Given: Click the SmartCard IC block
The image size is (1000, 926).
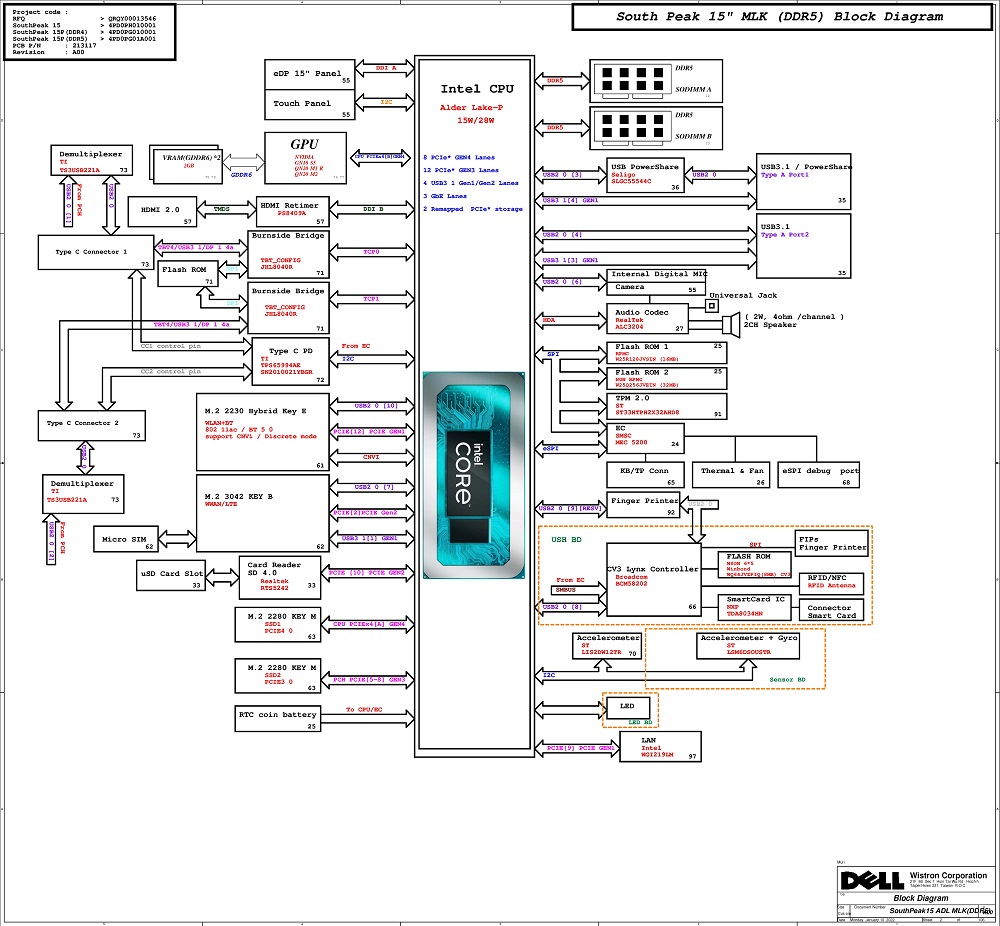Looking at the screenshot, I should (754, 606).
